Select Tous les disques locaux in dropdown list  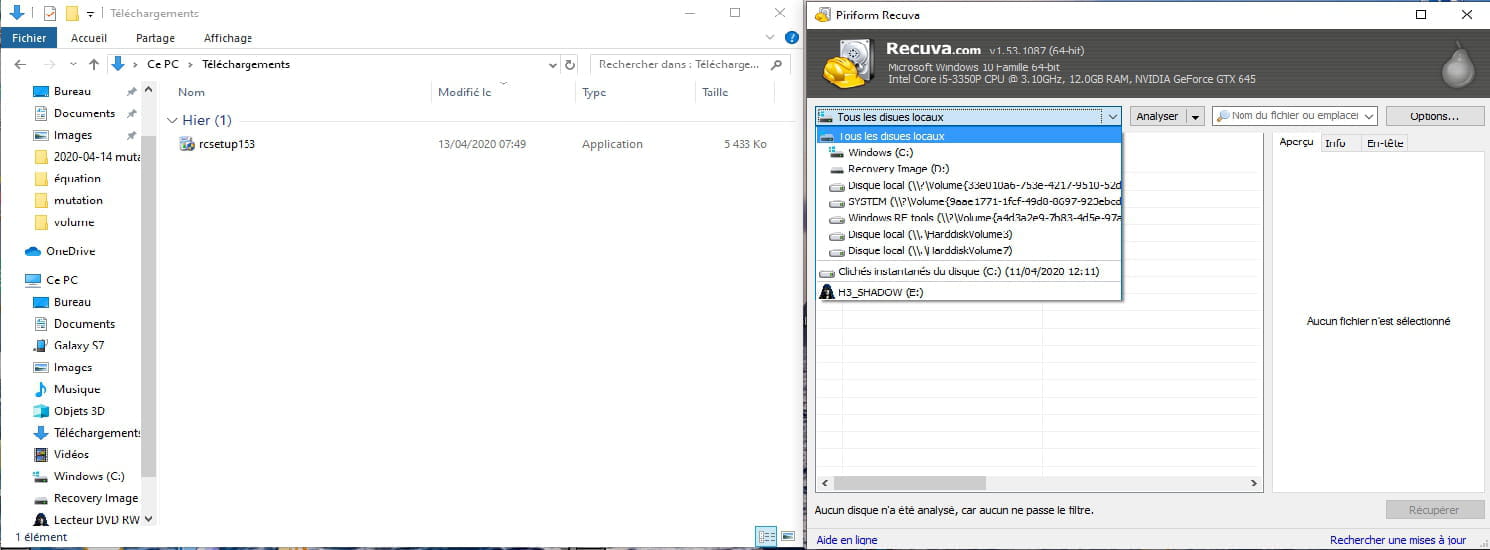(969, 136)
